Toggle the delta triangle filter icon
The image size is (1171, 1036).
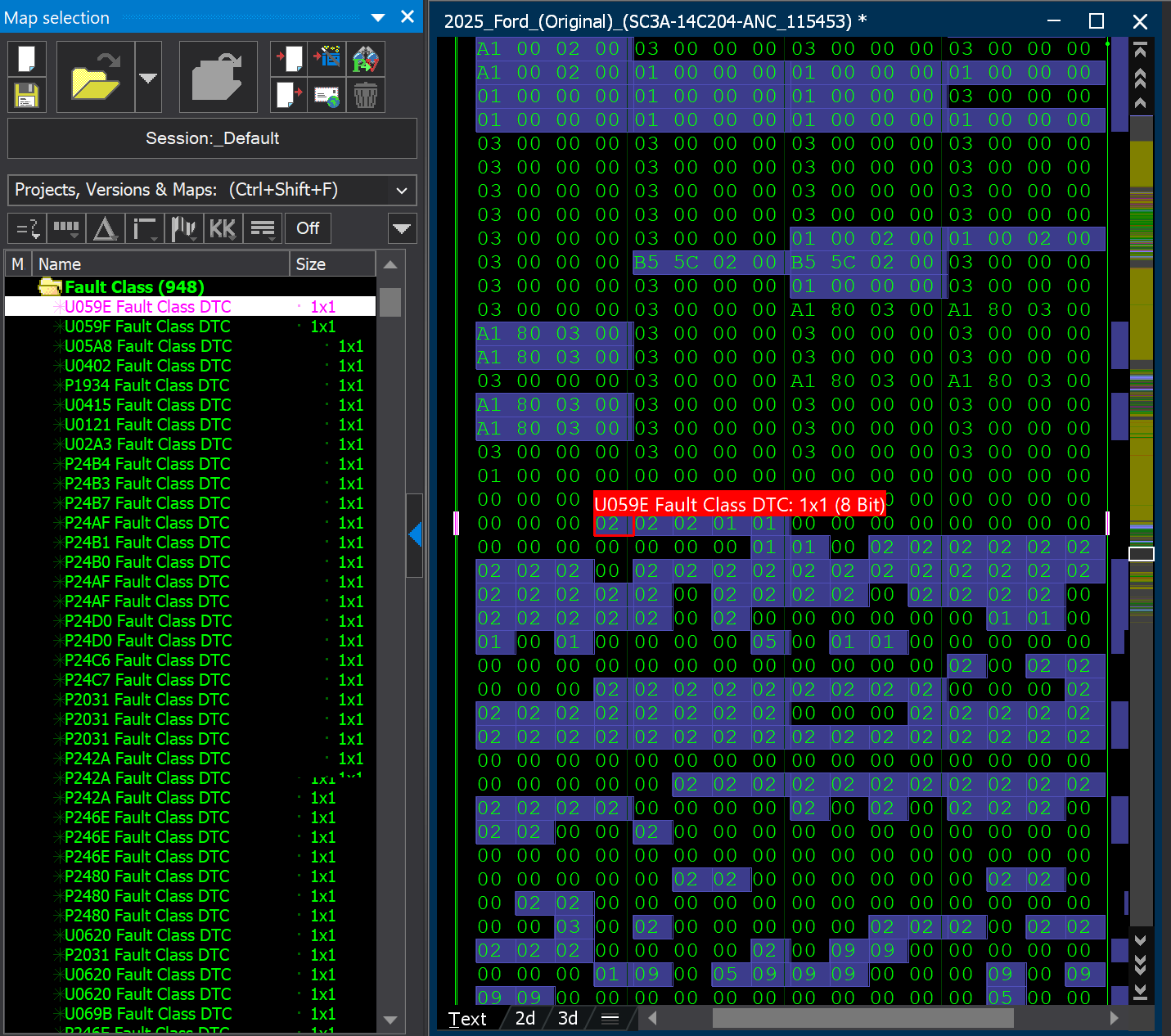coord(105,228)
